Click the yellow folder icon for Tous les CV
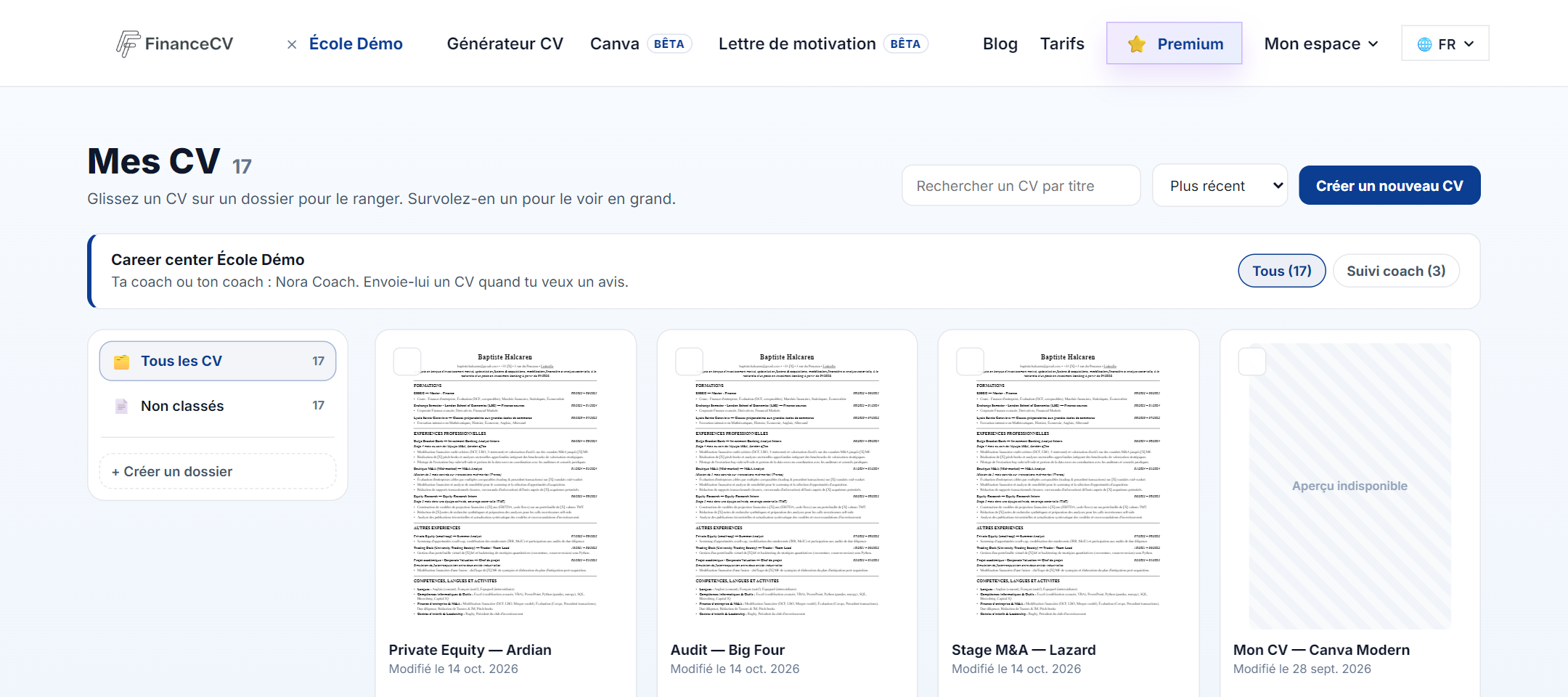1568x697 pixels. point(122,362)
